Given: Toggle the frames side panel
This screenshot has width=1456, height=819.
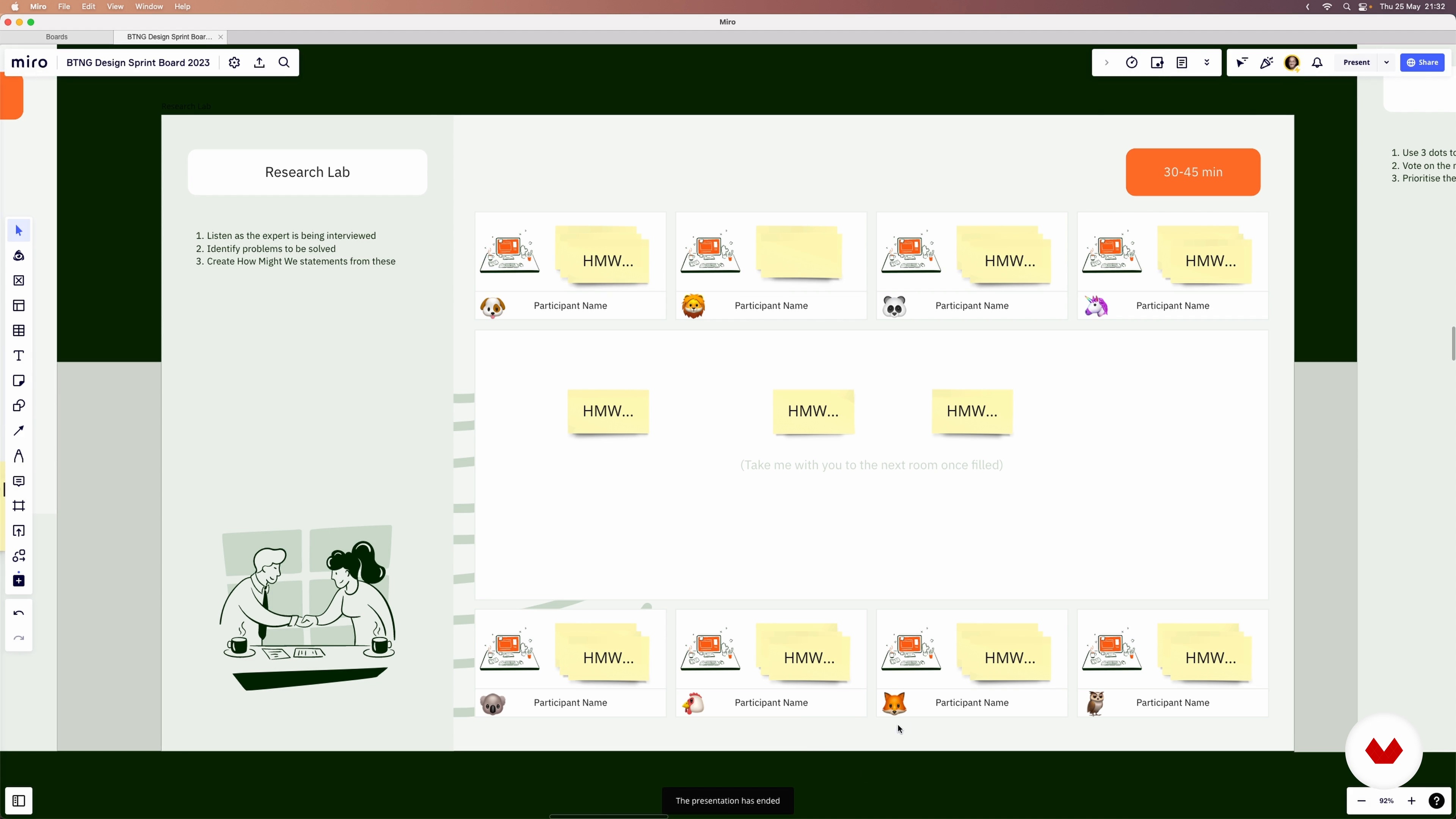Looking at the screenshot, I should (19, 801).
